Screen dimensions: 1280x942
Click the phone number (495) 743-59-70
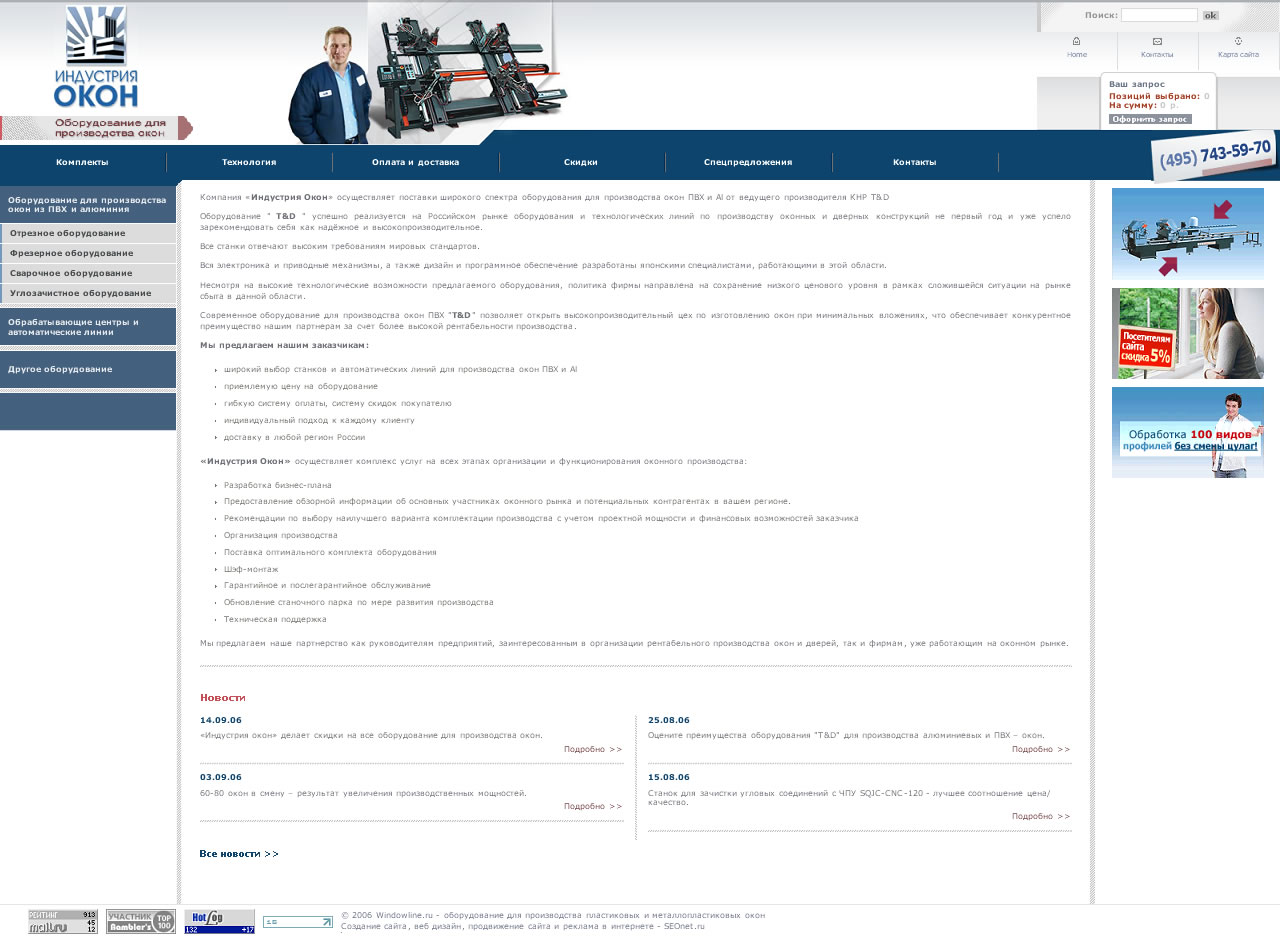point(1215,156)
